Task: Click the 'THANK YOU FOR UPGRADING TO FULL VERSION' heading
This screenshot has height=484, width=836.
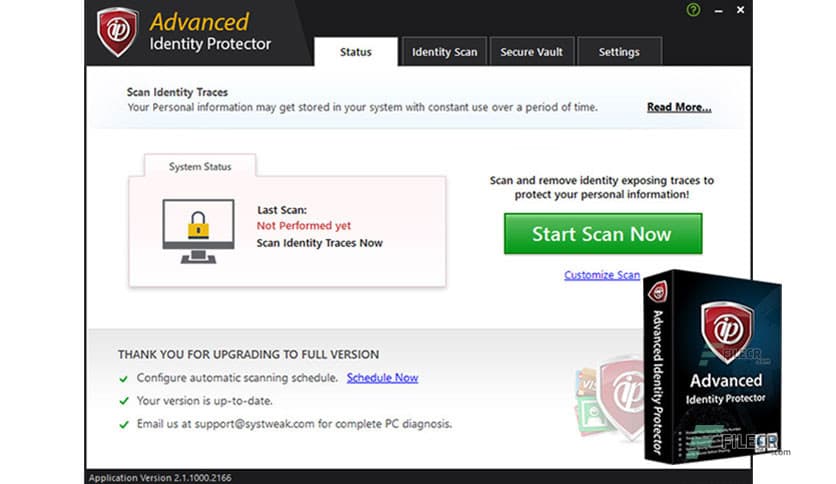Action: pos(248,354)
